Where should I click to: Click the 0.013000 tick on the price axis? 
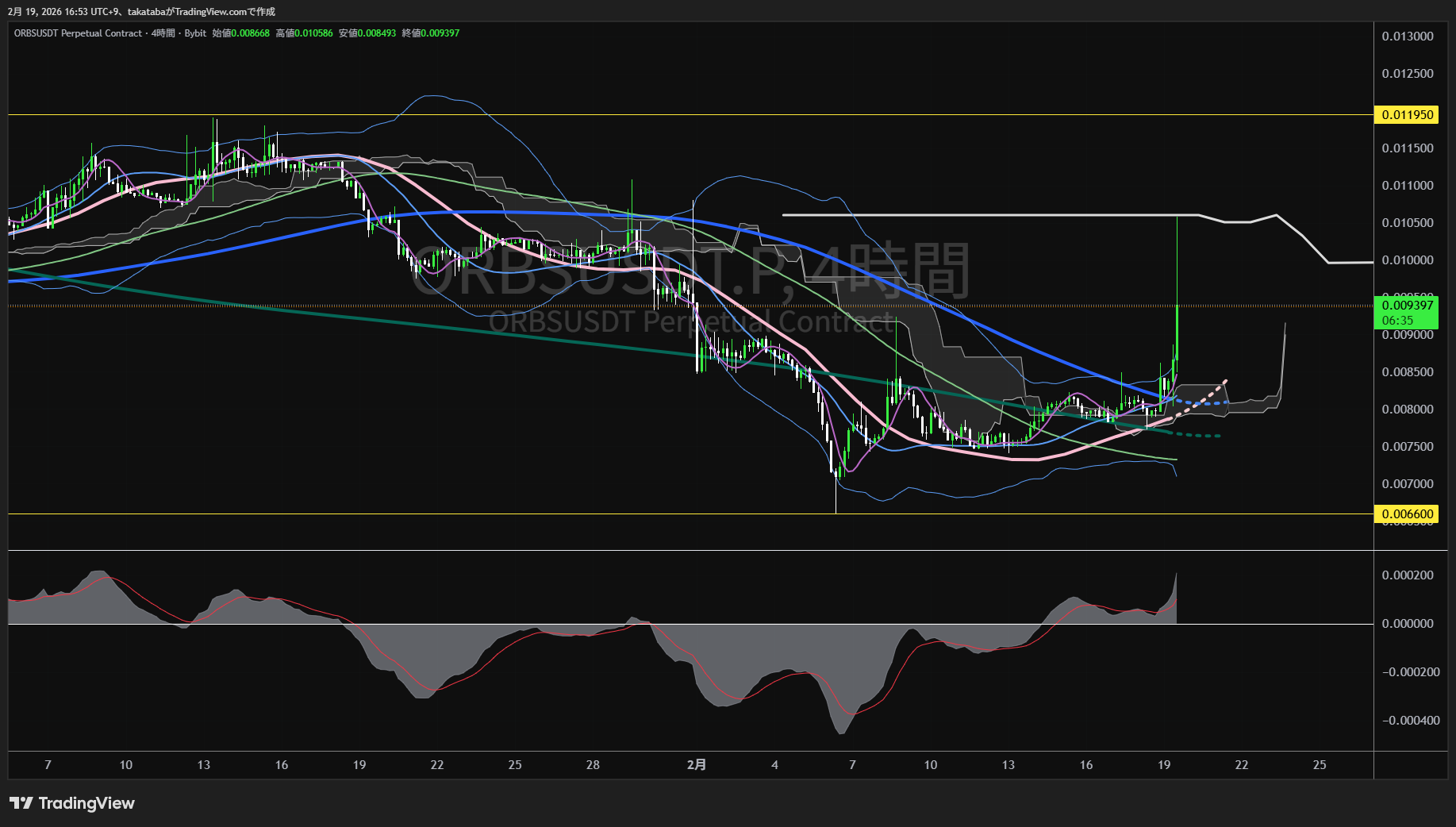tap(1407, 37)
